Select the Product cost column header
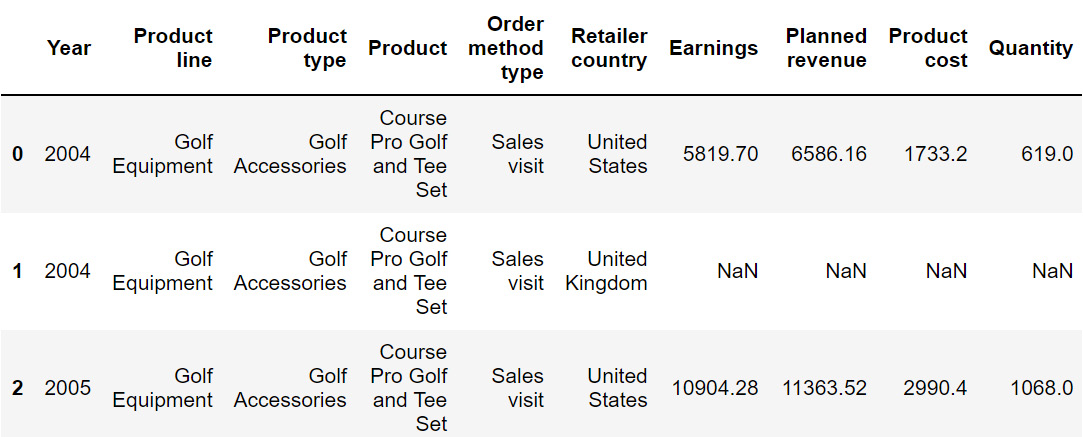This screenshot has height=437, width=1083. coord(928,48)
